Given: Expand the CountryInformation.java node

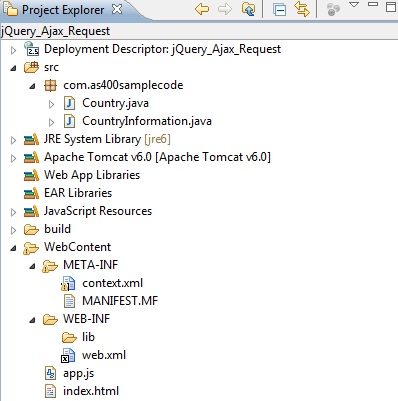Looking at the screenshot, I should pos(51,122).
